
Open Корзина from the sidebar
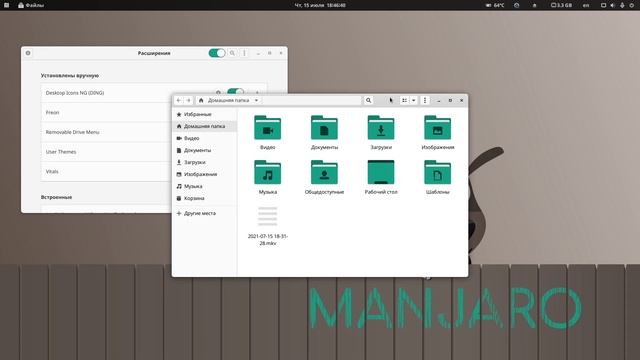204,198
